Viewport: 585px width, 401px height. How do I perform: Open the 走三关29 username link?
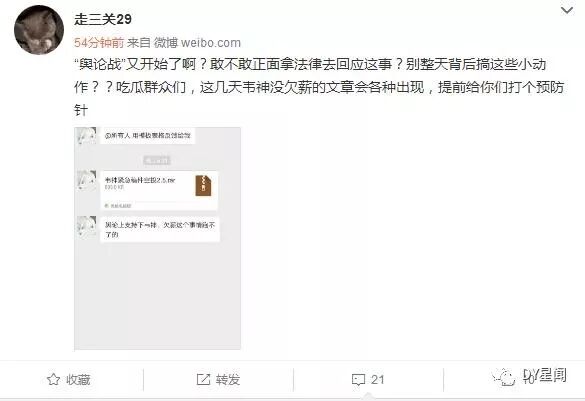click(x=103, y=19)
